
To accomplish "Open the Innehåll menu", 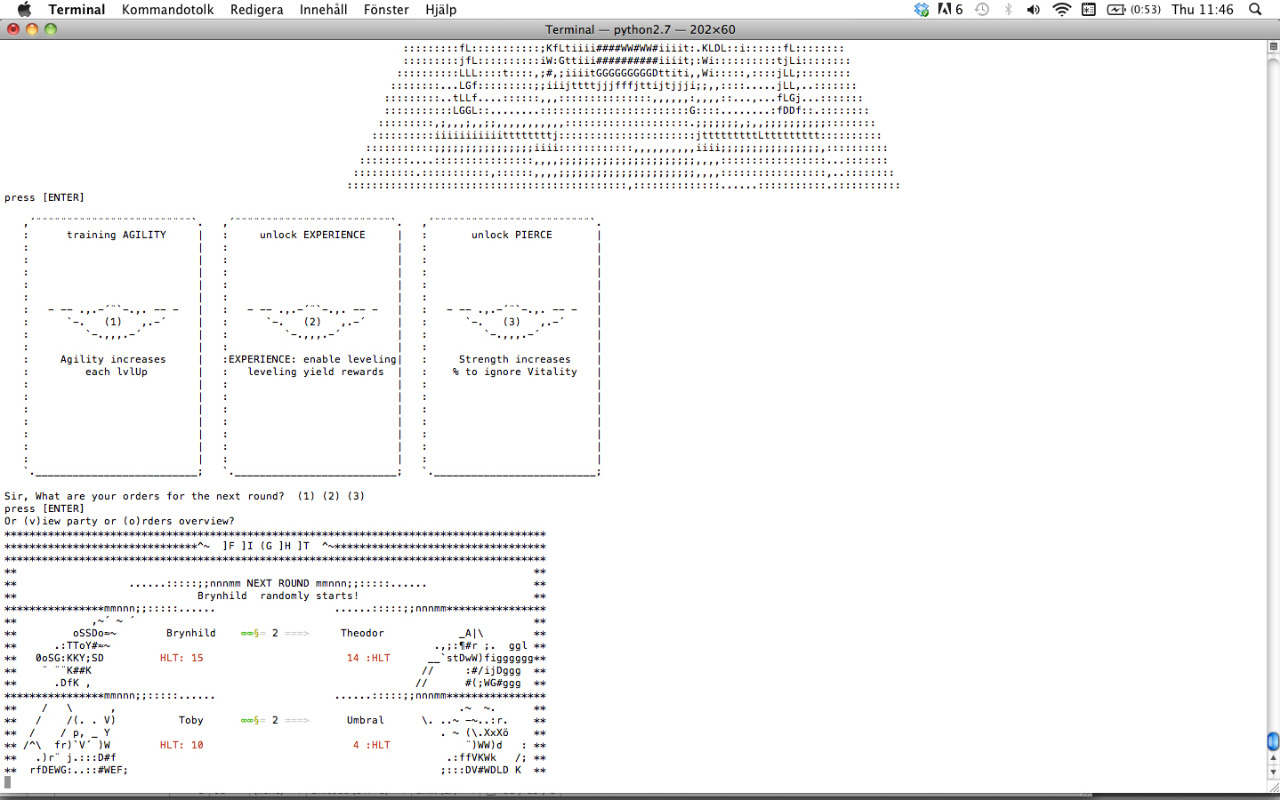I will click(323, 10).
